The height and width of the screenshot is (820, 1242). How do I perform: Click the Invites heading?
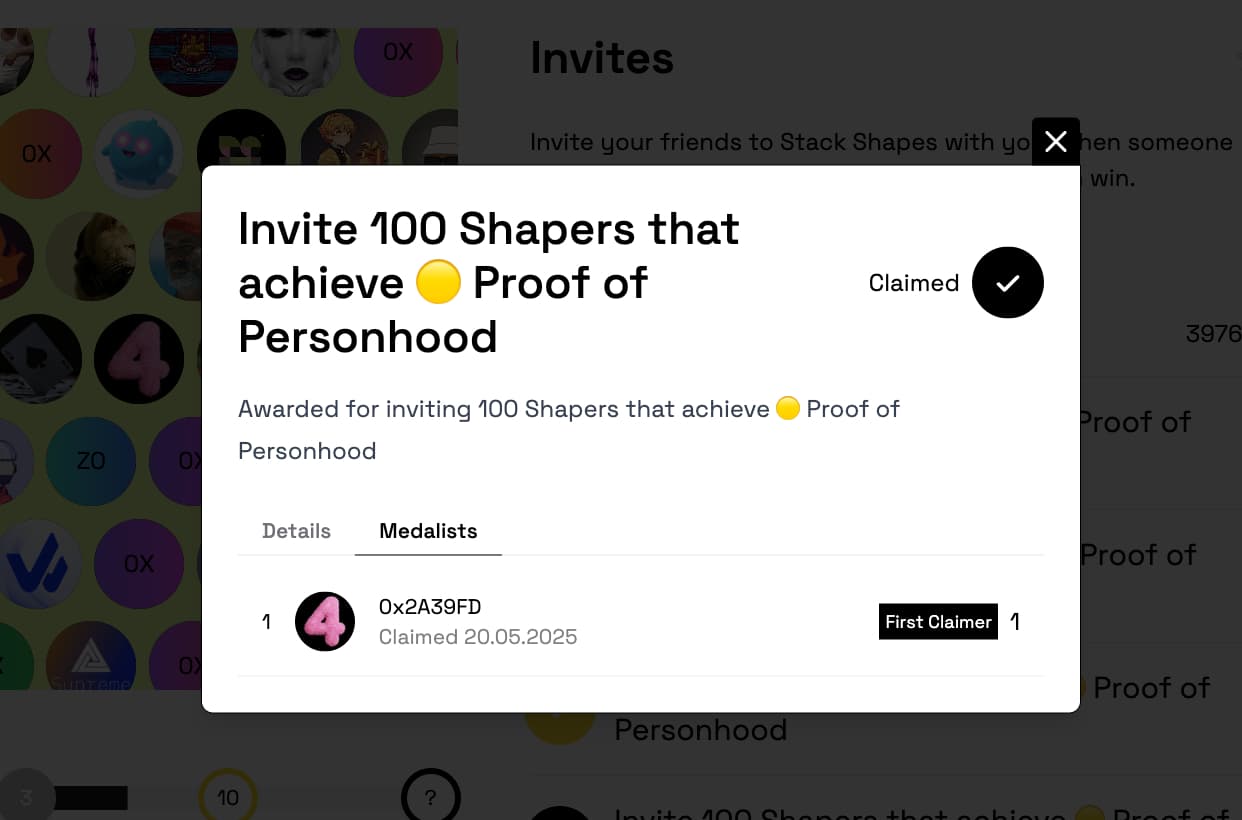point(602,58)
